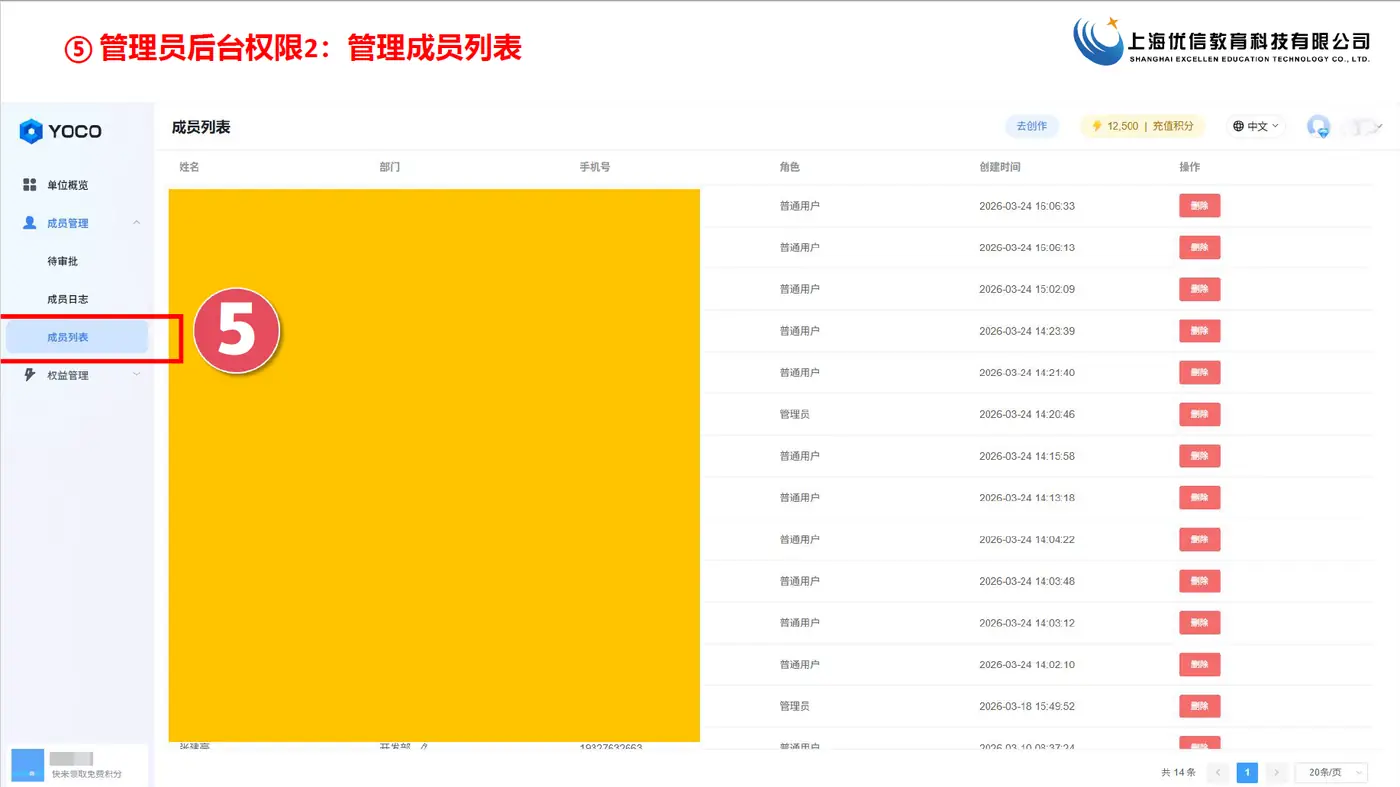Go to next page arrow

click(1276, 772)
